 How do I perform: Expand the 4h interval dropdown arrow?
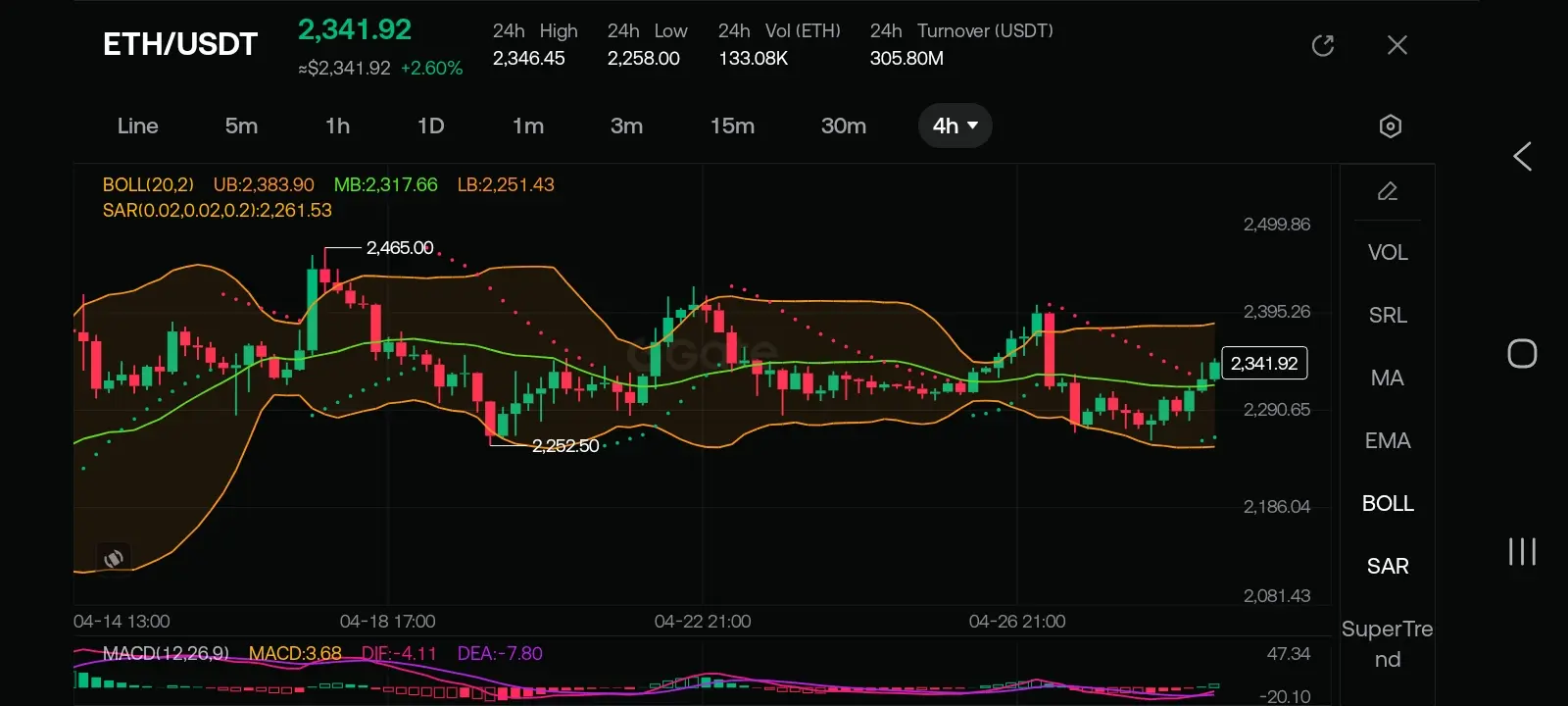pyautogui.click(x=973, y=126)
